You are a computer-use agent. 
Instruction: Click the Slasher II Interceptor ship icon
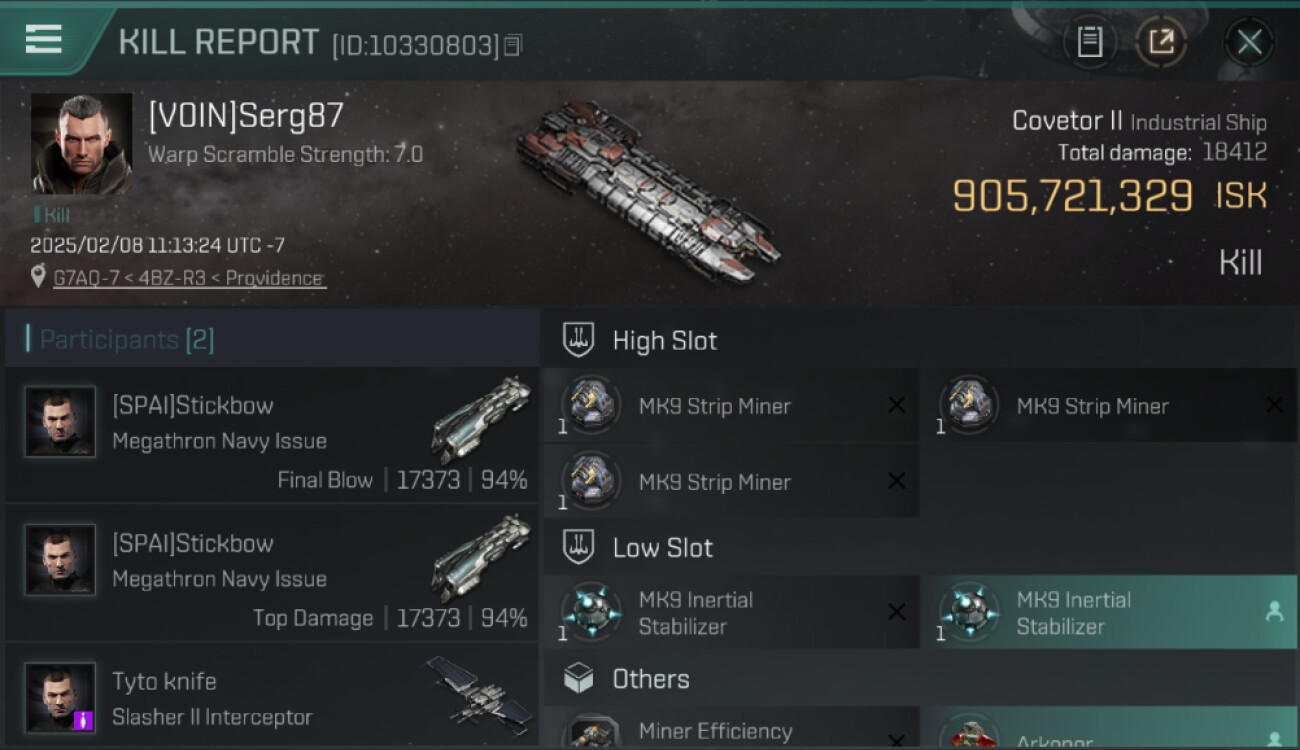pyautogui.click(x=478, y=693)
